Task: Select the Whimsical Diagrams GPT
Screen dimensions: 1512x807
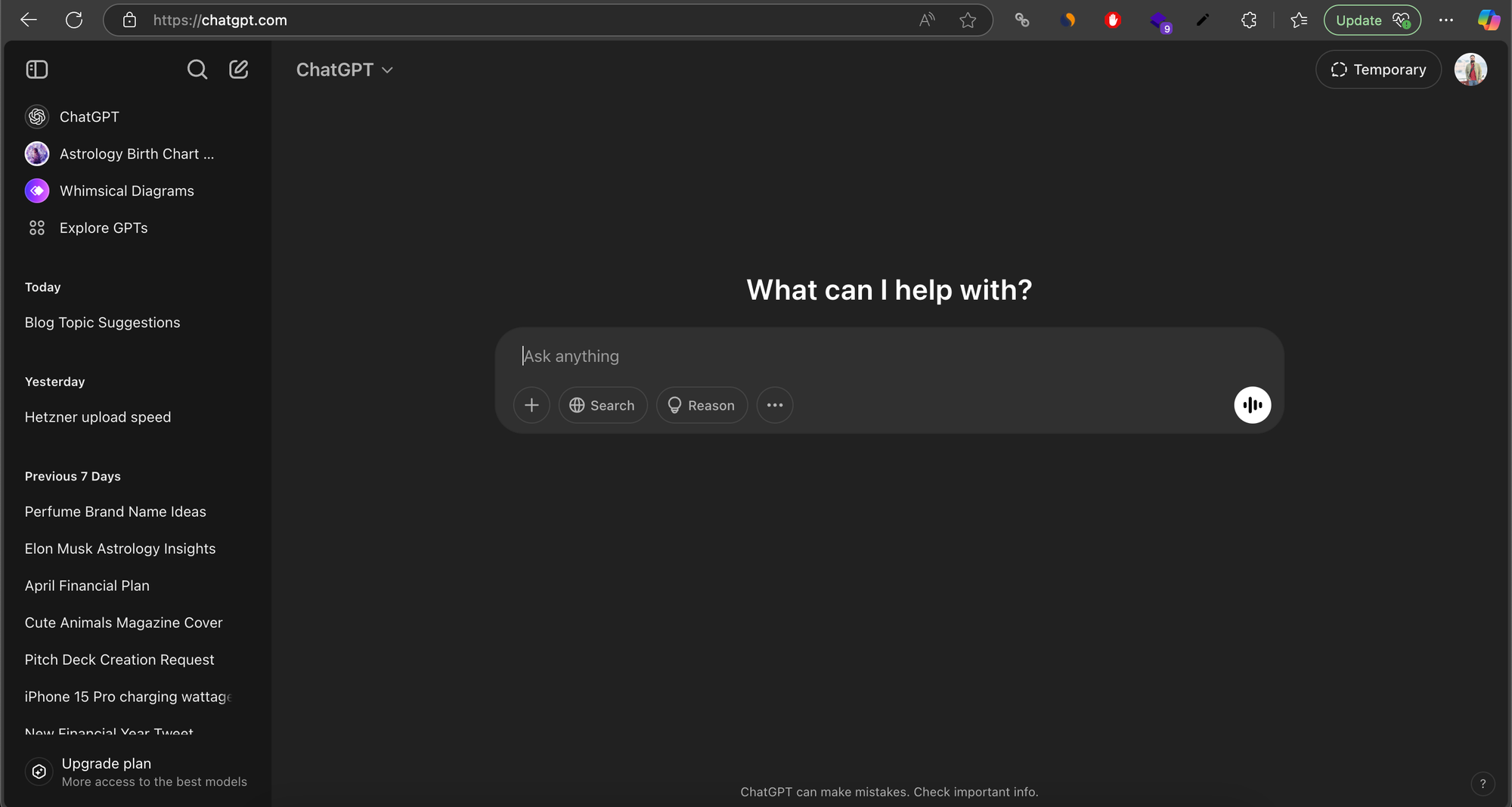Action: (x=126, y=191)
